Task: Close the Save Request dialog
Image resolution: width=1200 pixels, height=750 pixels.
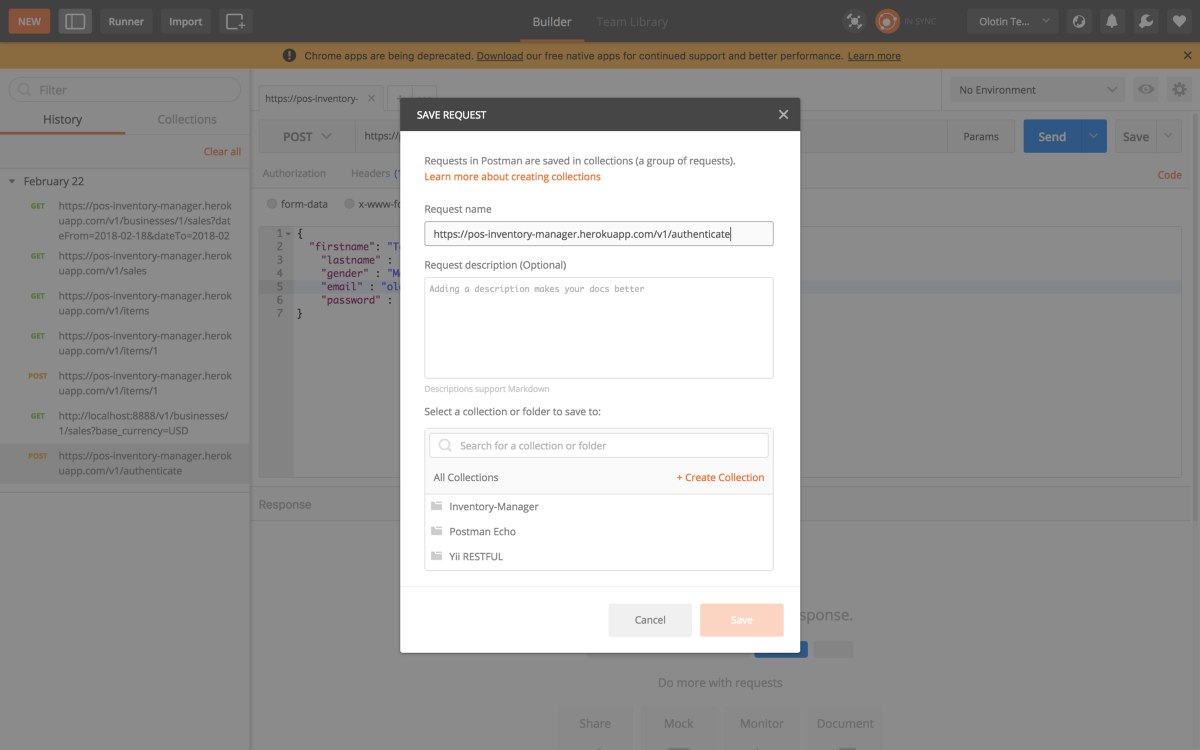Action: (x=783, y=115)
